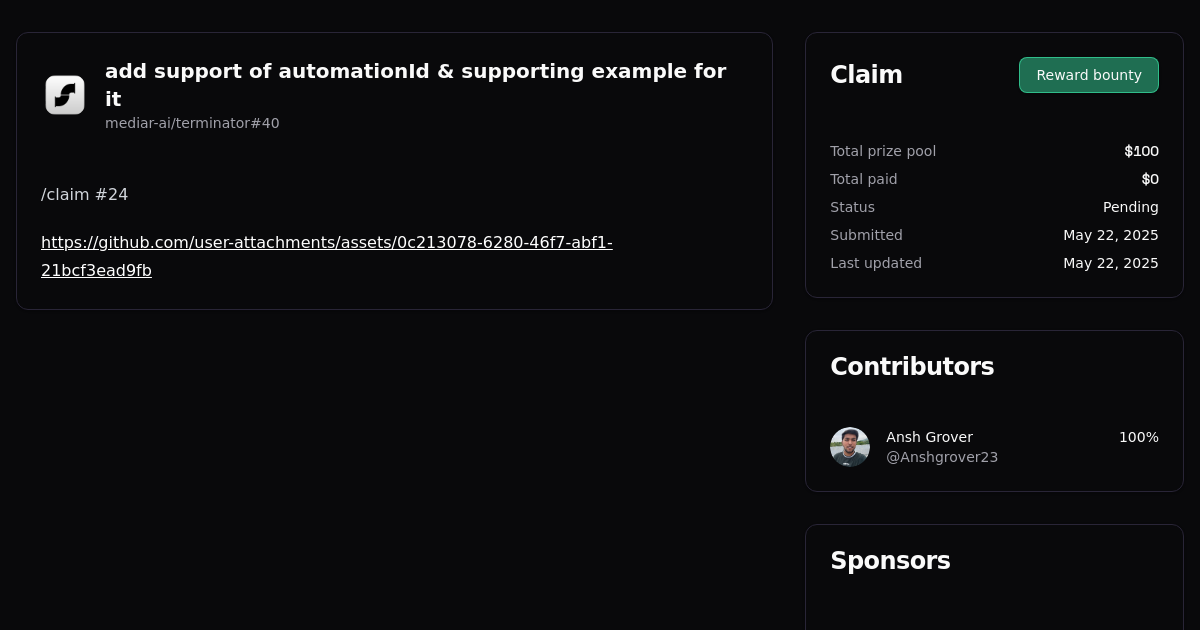Click the Pending status label

[x=1130, y=207]
